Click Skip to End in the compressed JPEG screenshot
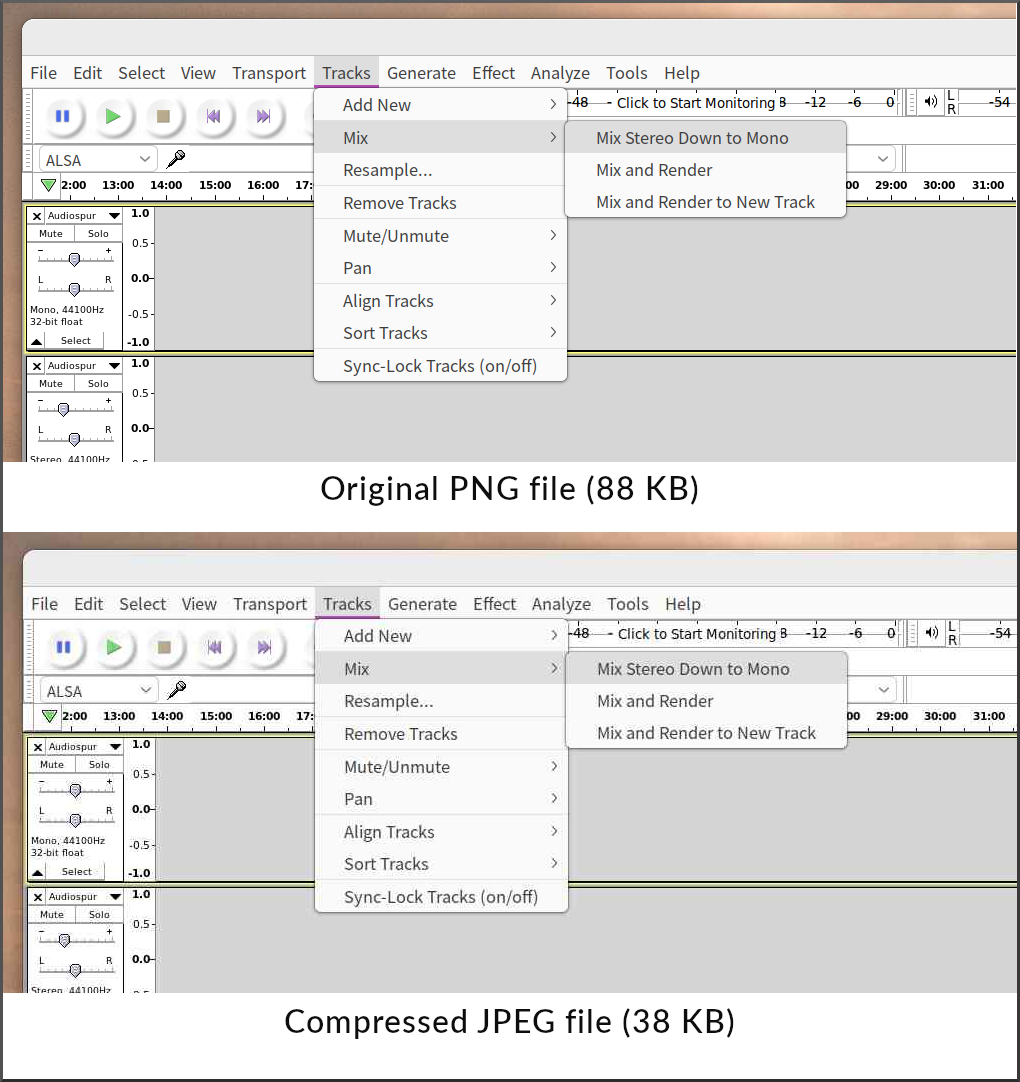This screenshot has height=1082, width=1020. click(x=264, y=647)
